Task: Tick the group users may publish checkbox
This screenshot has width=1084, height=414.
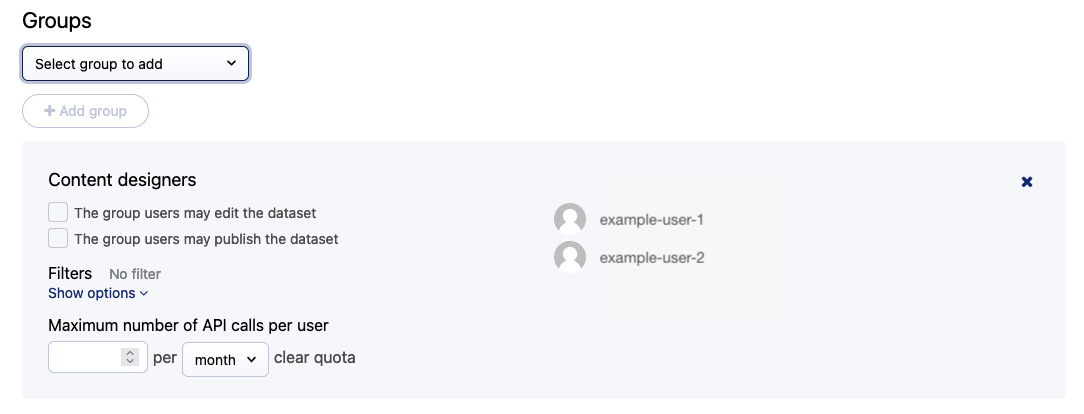Action: pyautogui.click(x=58, y=238)
